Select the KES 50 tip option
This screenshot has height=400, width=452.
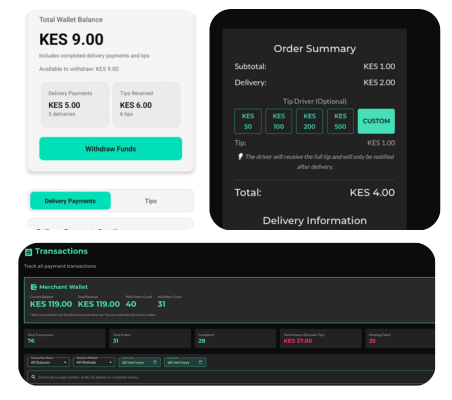(x=248, y=121)
